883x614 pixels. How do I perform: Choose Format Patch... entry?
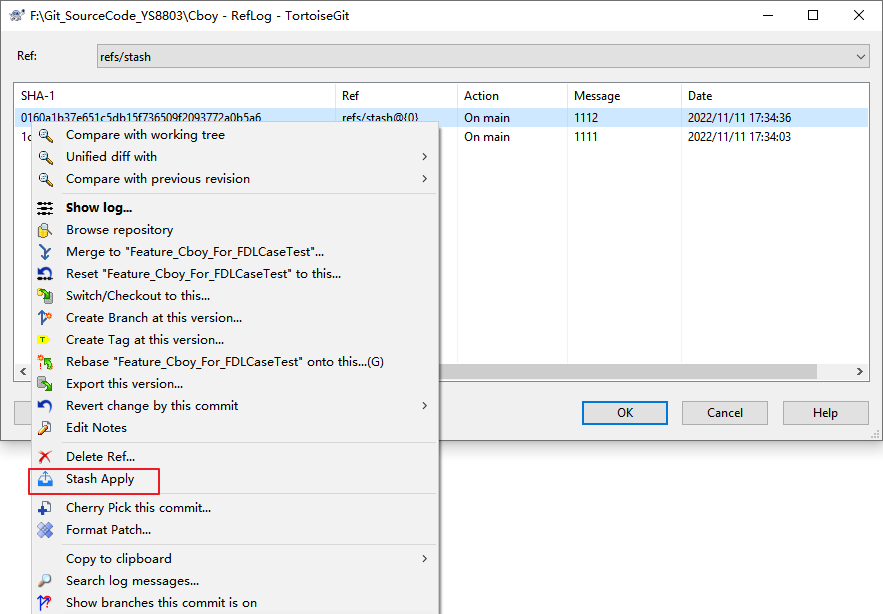(x=235, y=530)
